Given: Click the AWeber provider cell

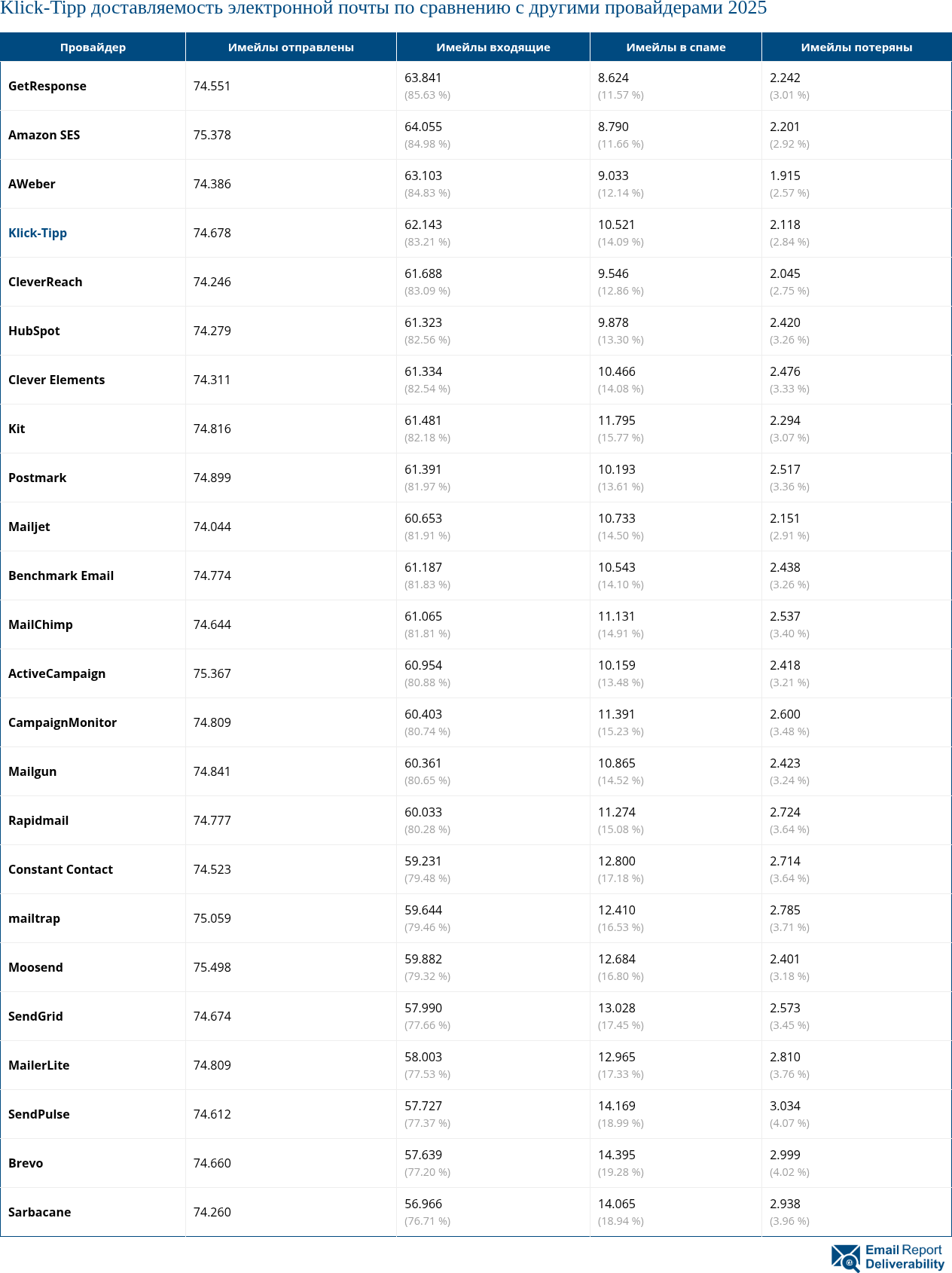Looking at the screenshot, I should [x=93, y=184].
